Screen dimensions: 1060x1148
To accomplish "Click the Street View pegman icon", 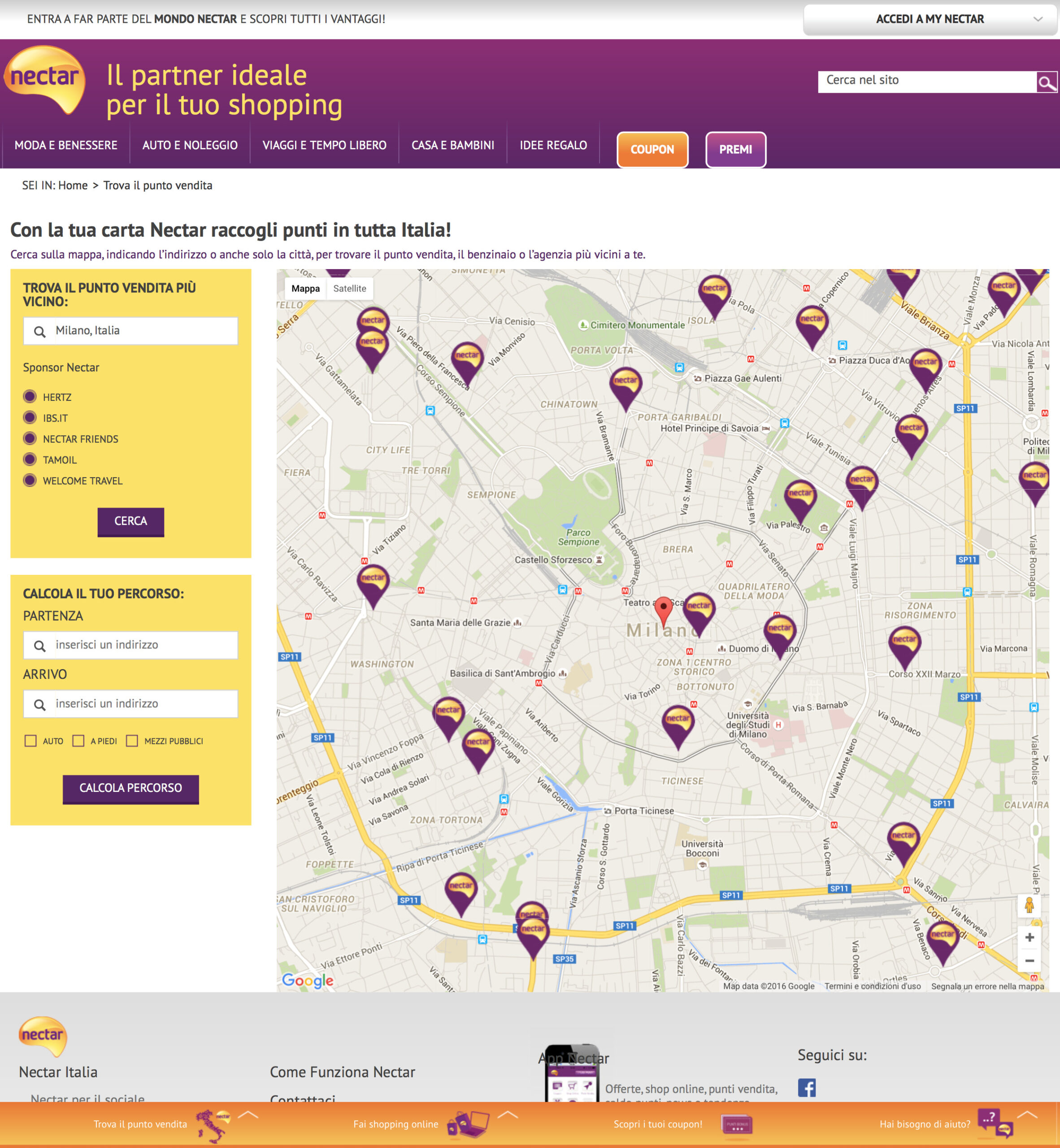I will [1029, 905].
